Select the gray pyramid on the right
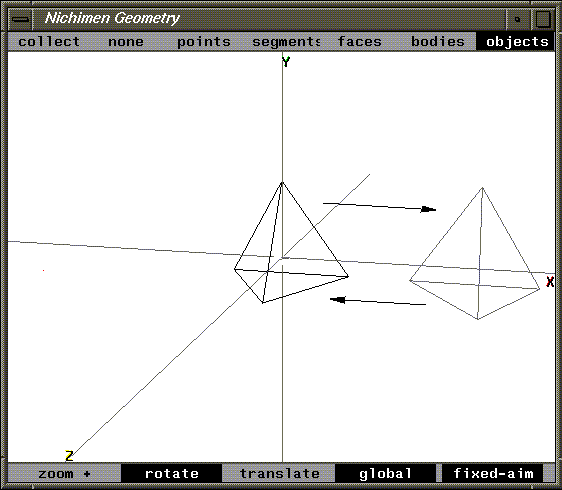 tap(475, 254)
